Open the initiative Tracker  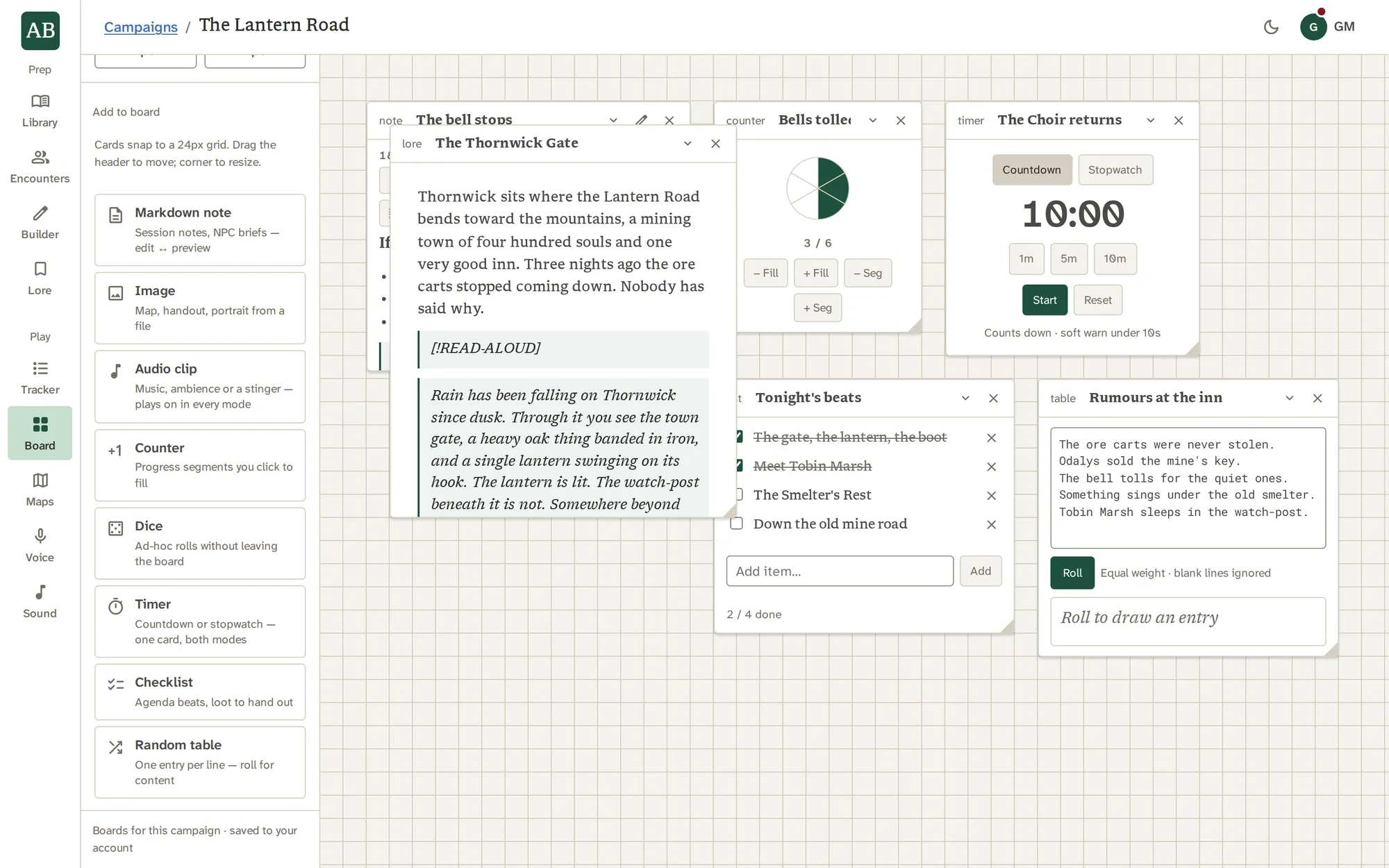(x=40, y=378)
